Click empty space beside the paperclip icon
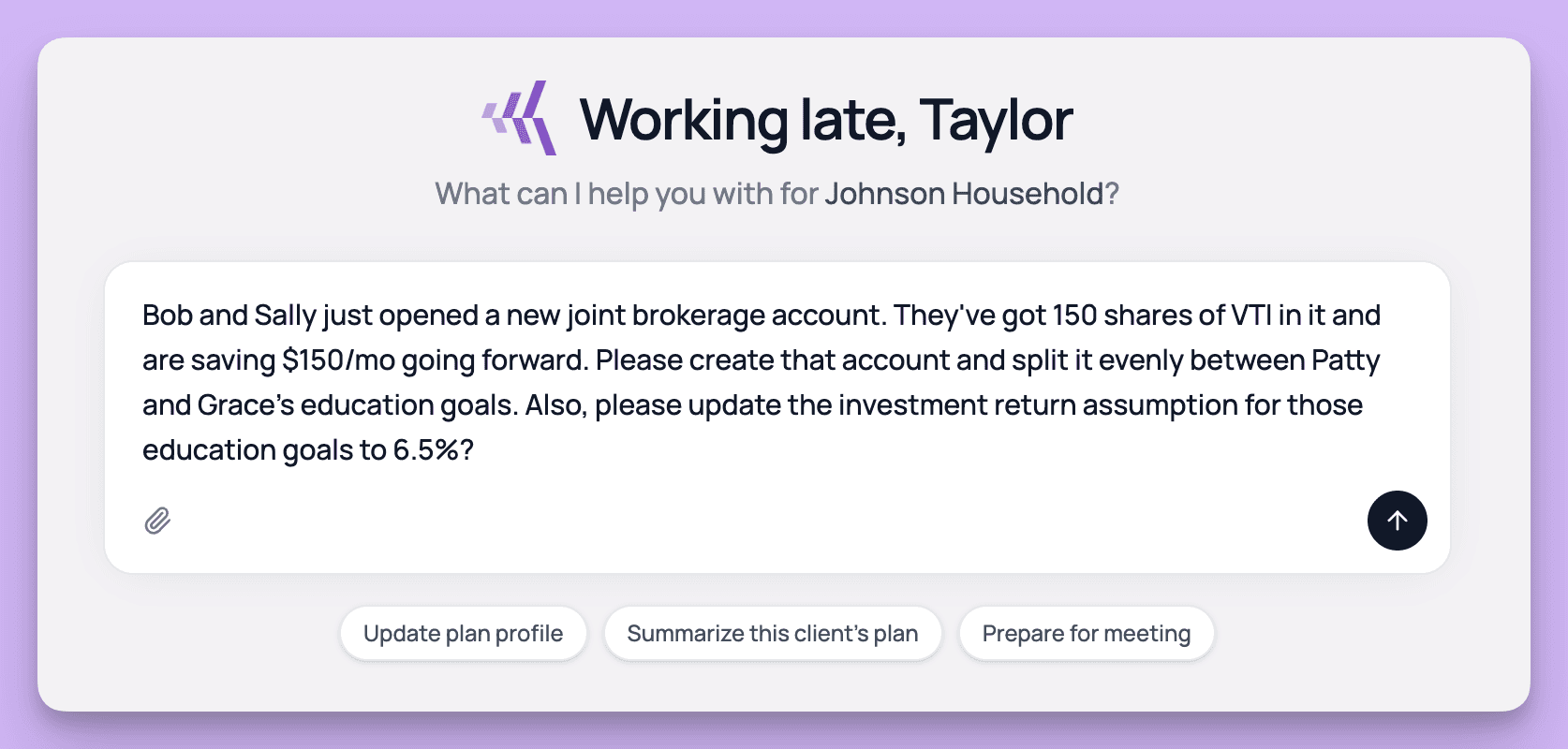This screenshot has width=1568, height=749. [749, 521]
